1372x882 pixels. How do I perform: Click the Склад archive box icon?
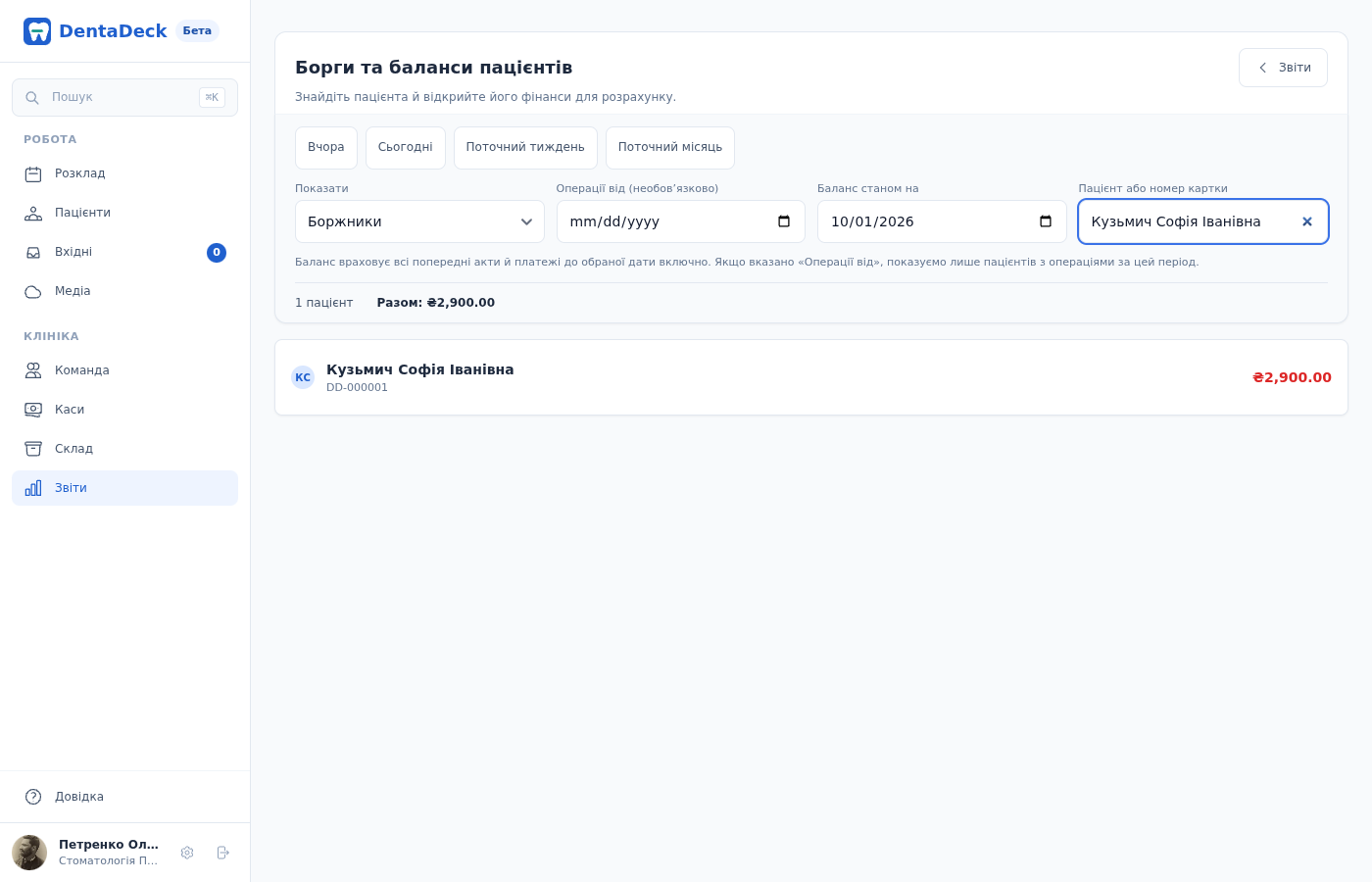point(33,449)
